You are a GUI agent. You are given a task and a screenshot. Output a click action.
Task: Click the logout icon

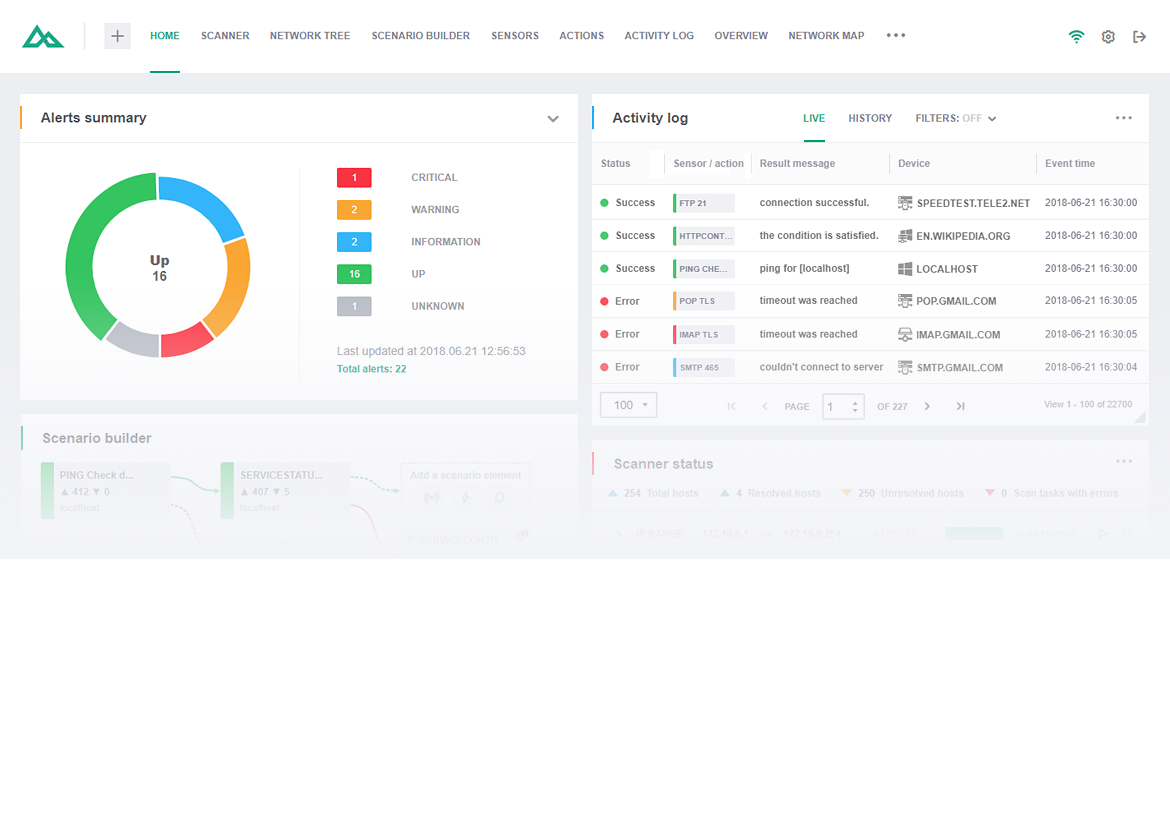pyautogui.click(x=1139, y=37)
